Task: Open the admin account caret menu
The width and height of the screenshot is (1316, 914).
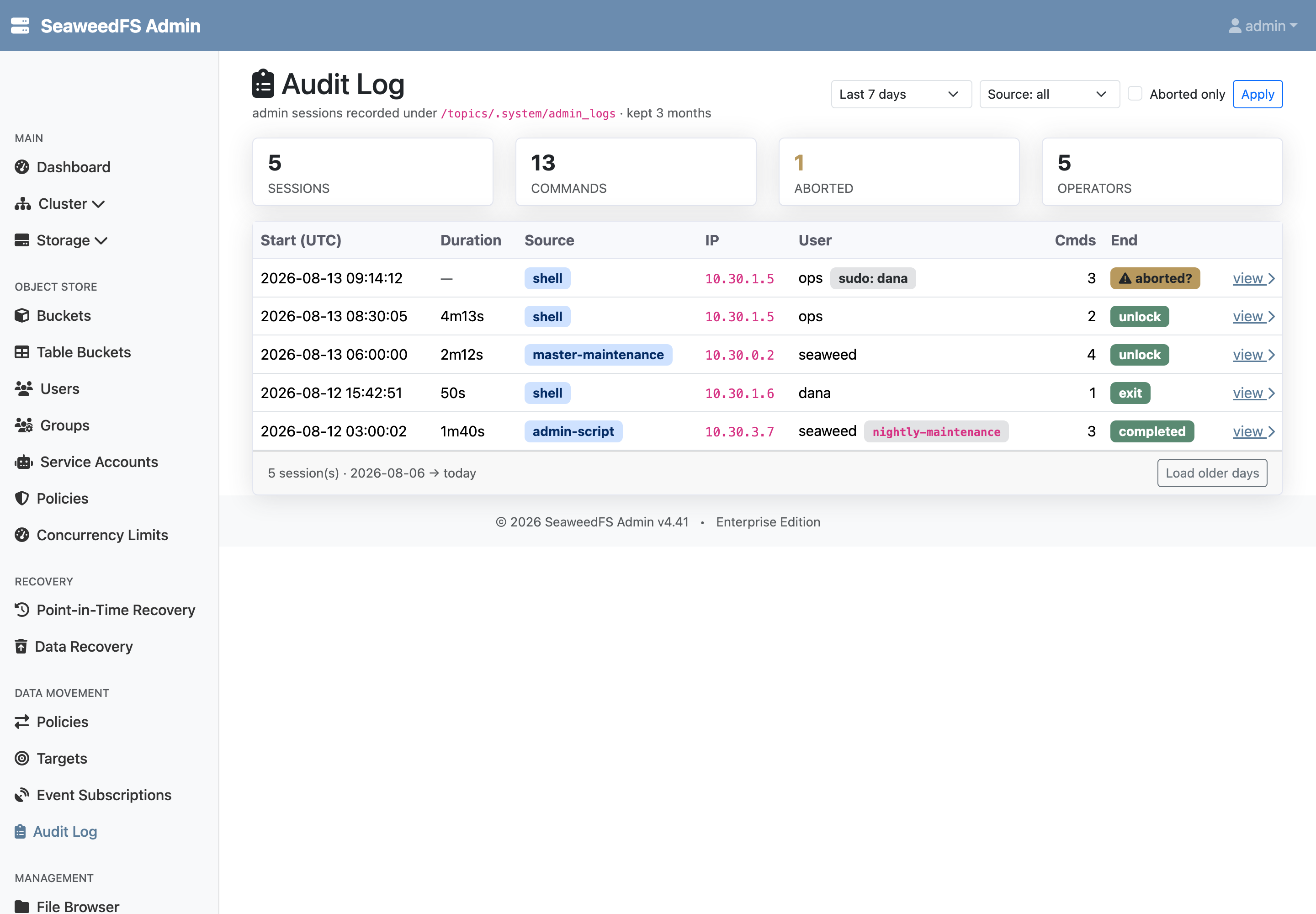Action: tap(1293, 26)
